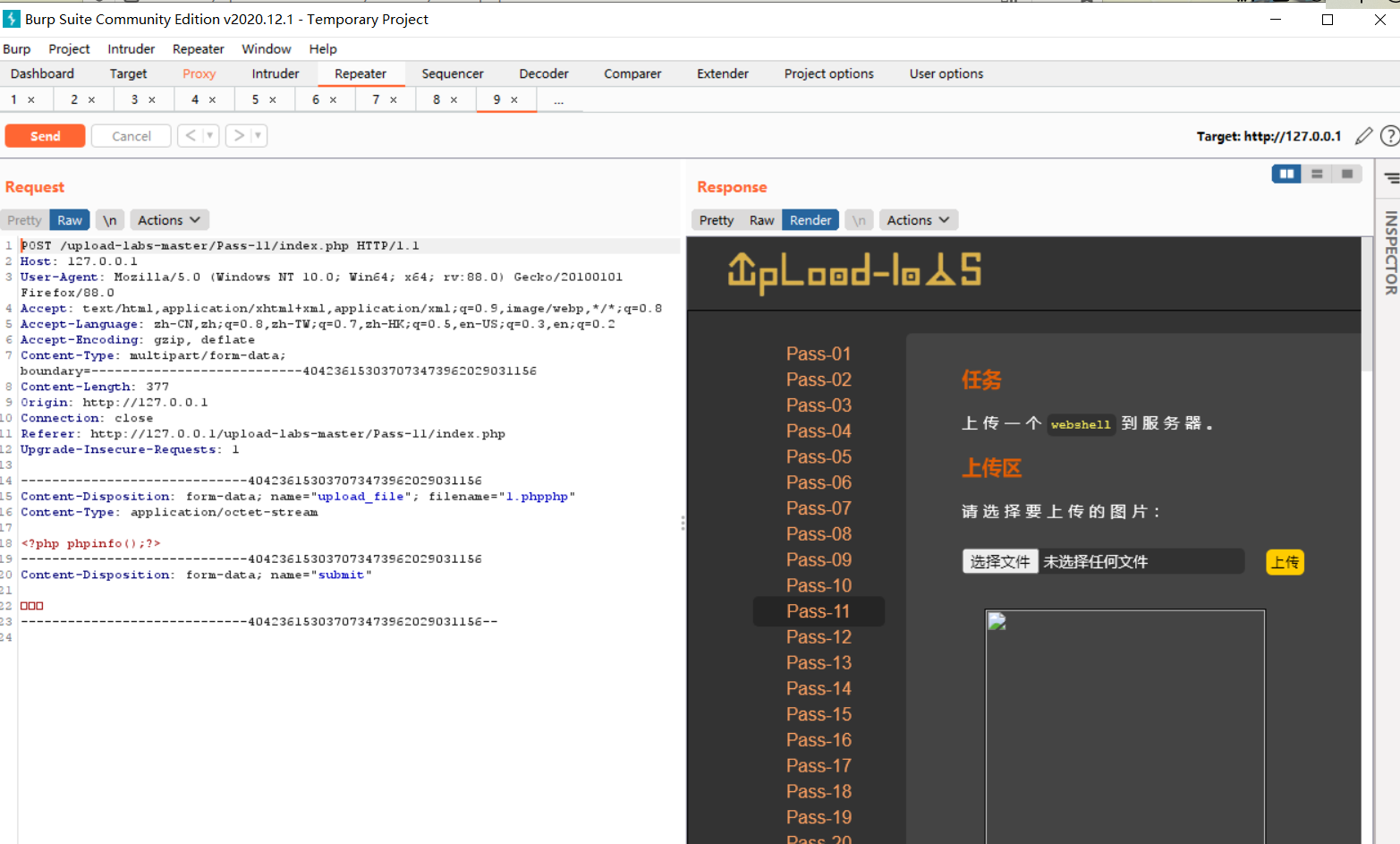Expand the Inspector panel toggle icon
This screenshot has width=1400, height=844.
point(1392,178)
